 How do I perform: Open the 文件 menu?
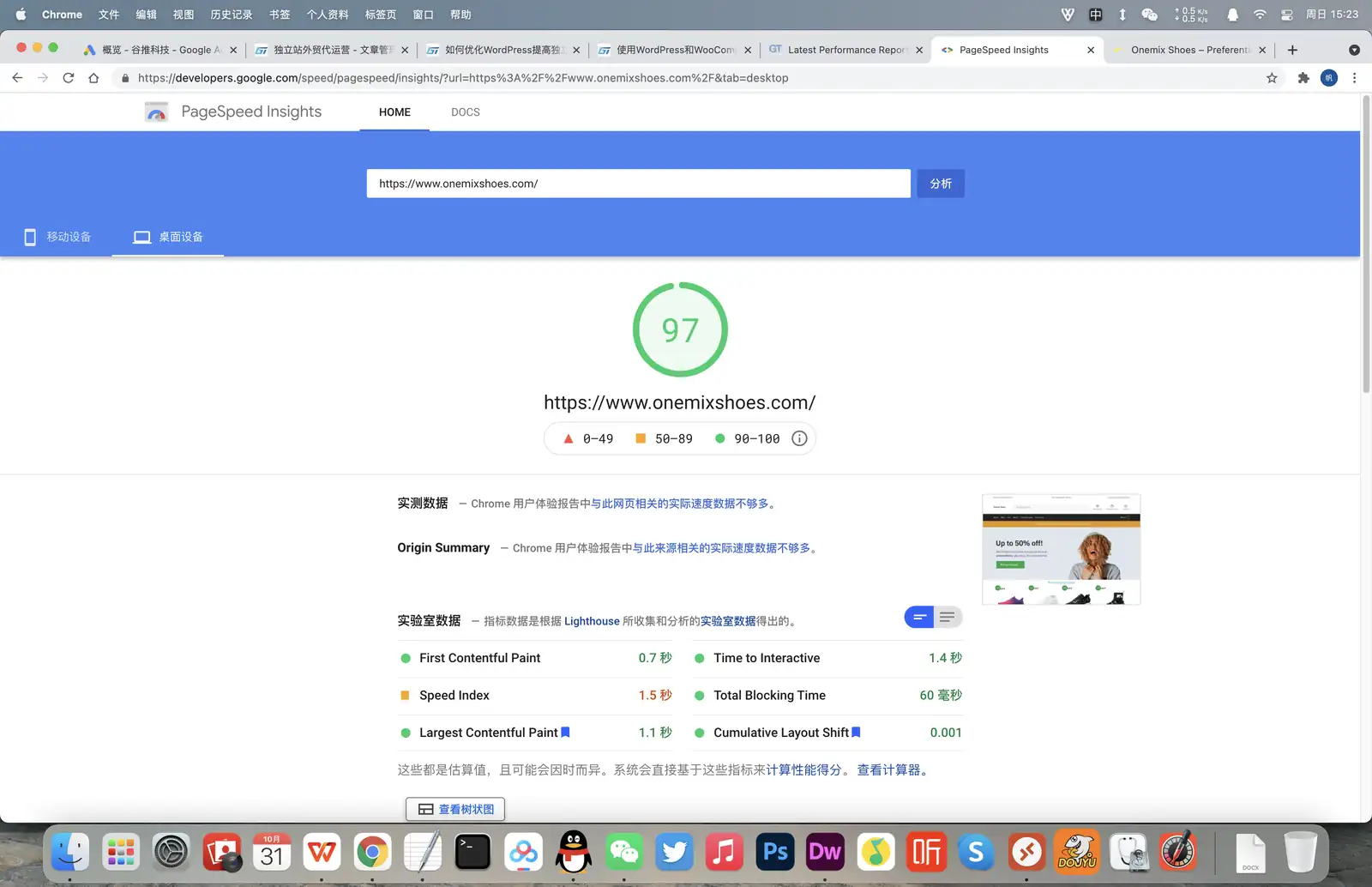coord(109,15)
